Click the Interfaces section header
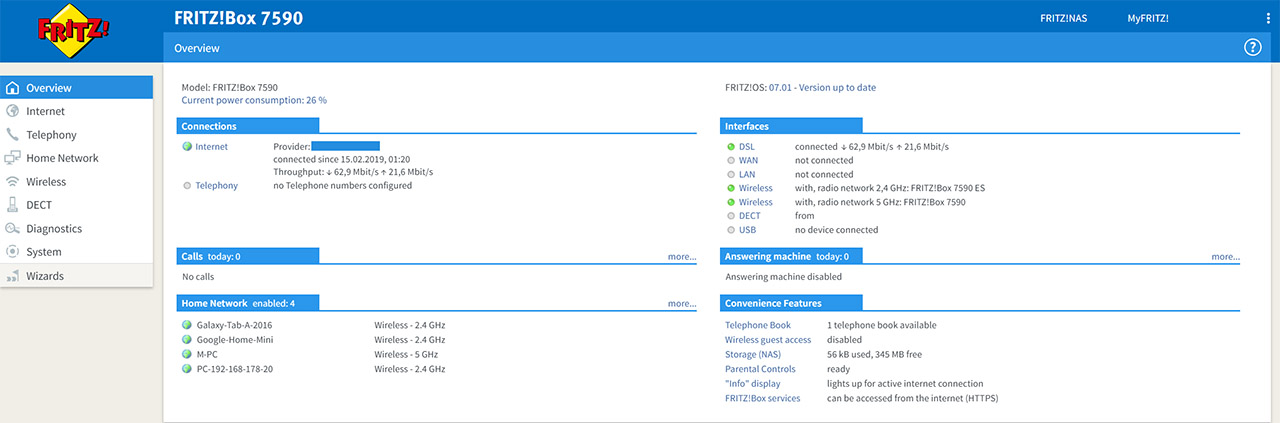 [x=791, y=126]
